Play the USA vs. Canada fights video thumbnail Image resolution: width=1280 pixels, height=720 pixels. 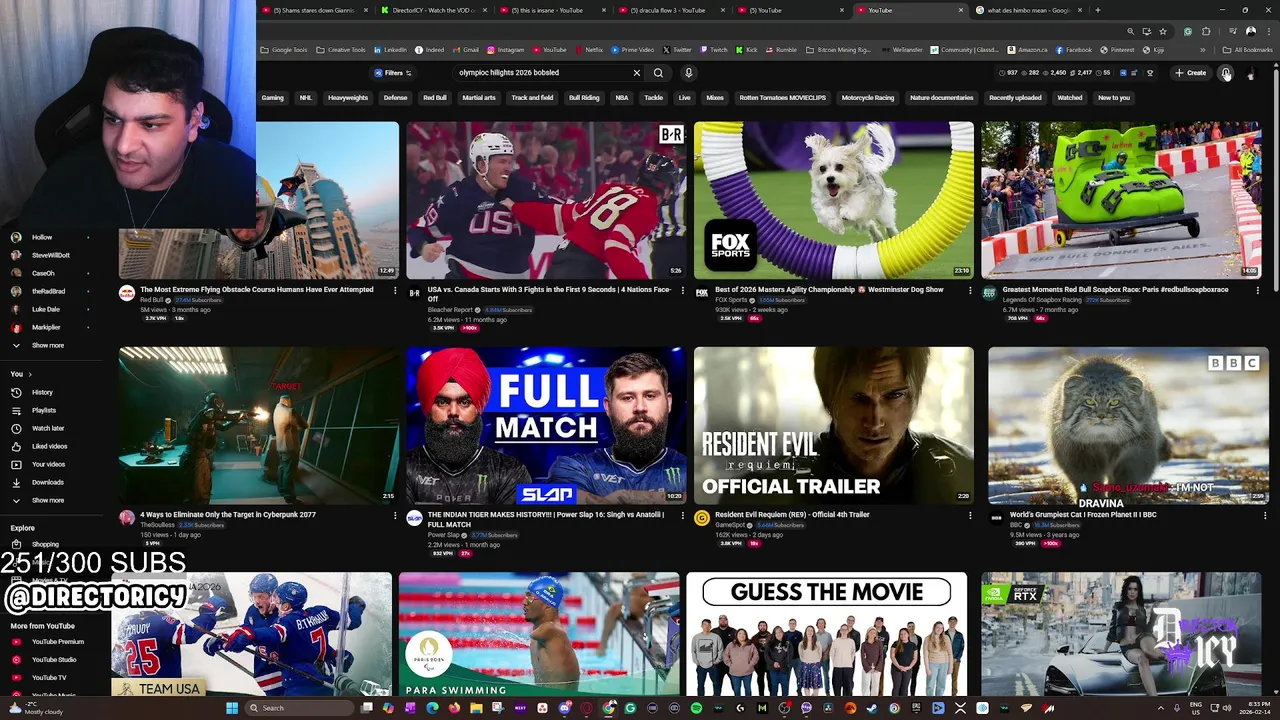pos(546,200)
